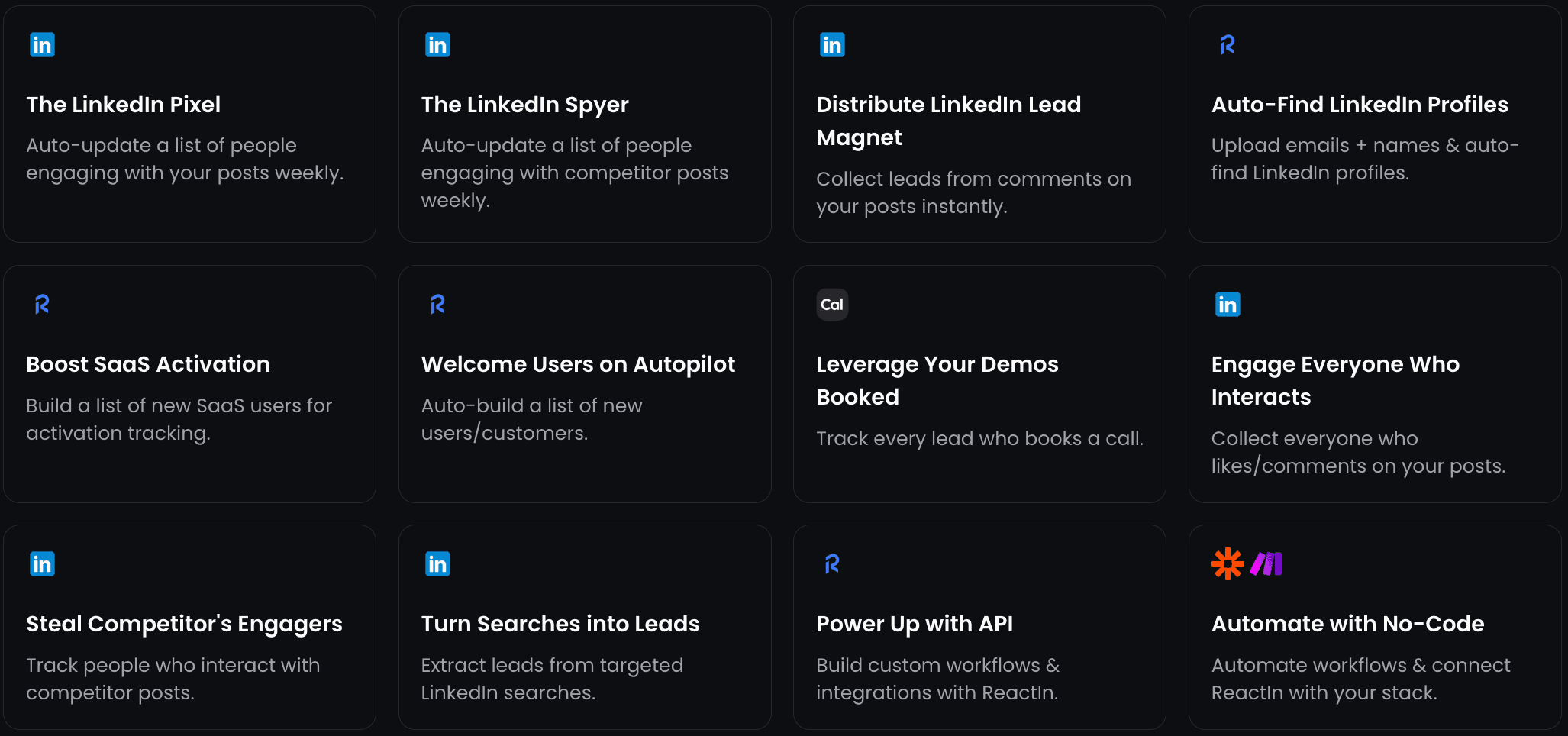This screenshot has height=736, width=1568.
Task: Click text 'likes/comments on your posts.'
Action: click(1358, 466)
